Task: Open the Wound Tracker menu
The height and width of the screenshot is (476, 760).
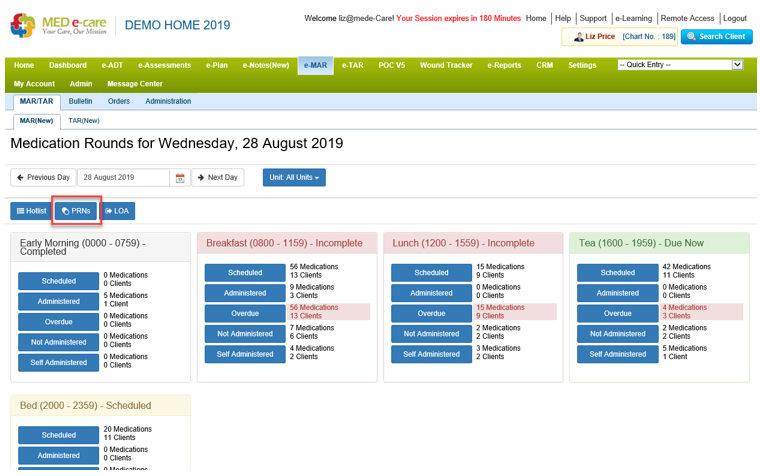Action: [446, 65]
